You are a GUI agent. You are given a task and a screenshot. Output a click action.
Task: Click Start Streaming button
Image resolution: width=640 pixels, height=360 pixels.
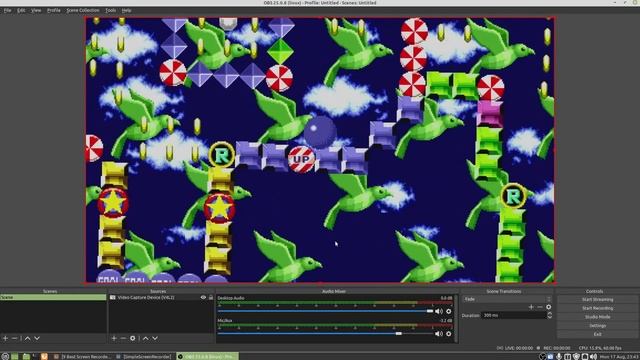597,300
